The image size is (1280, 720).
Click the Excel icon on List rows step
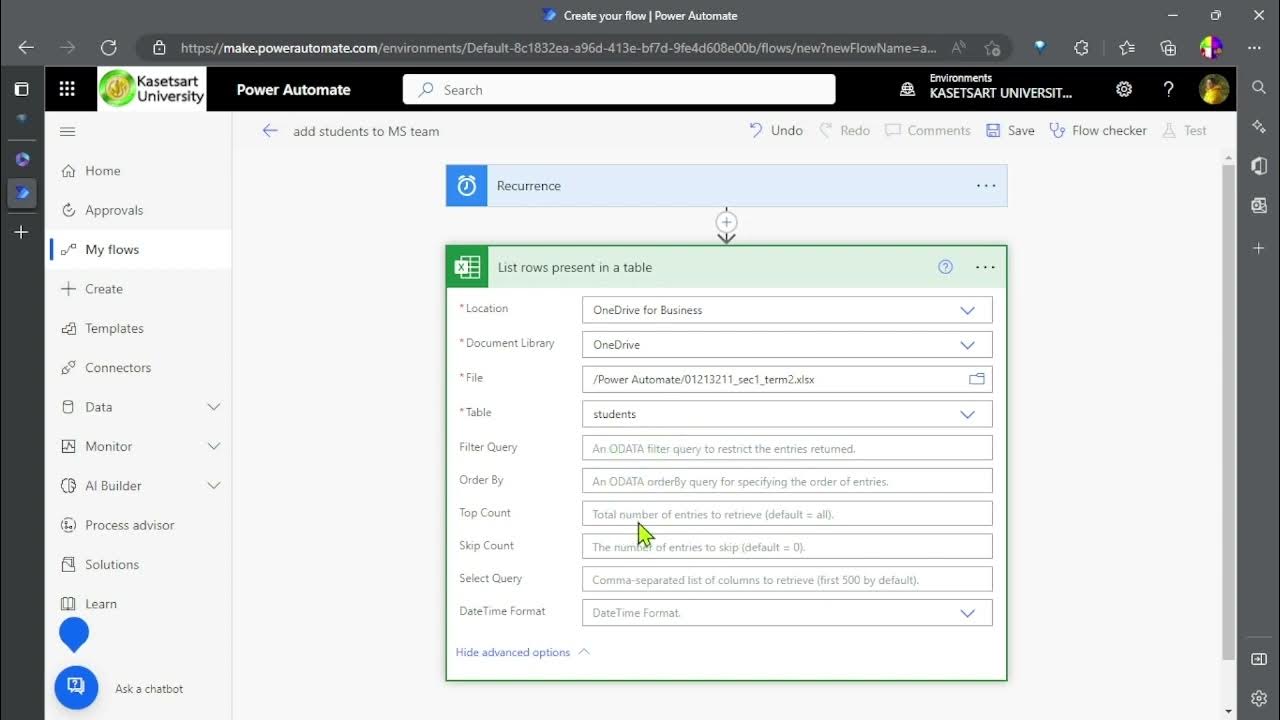click(467, 267)
